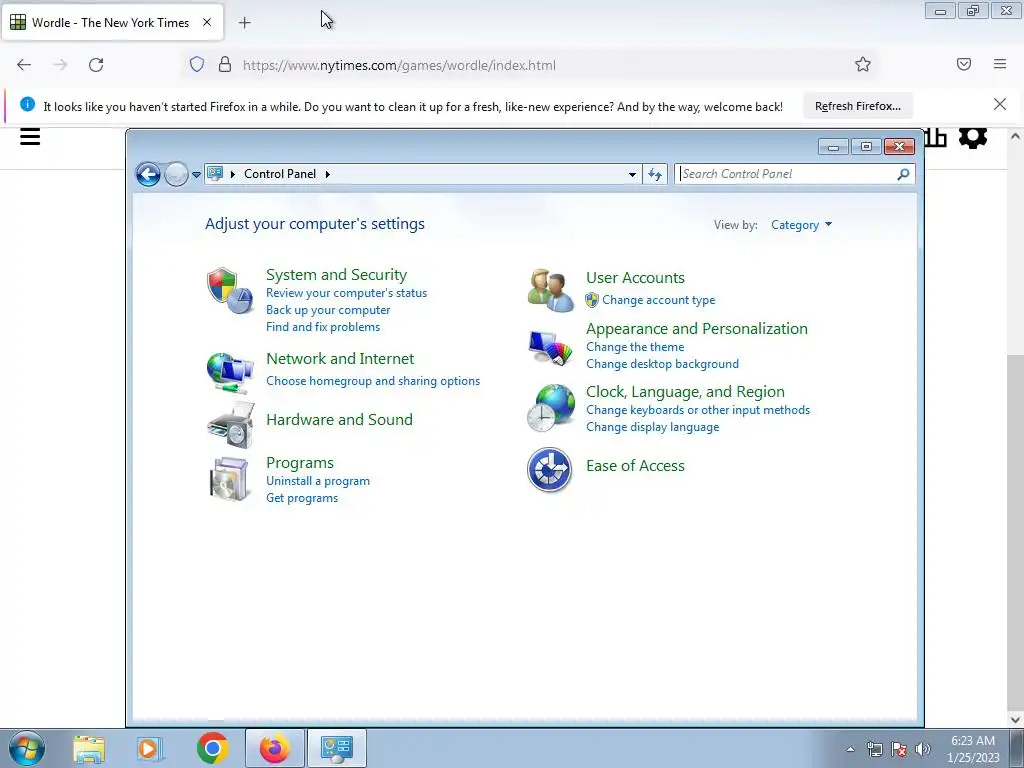Expand the View by Category dropdown
This screenshot has height=768, width=1024.
pyautogui.click(x=801, y=225)
